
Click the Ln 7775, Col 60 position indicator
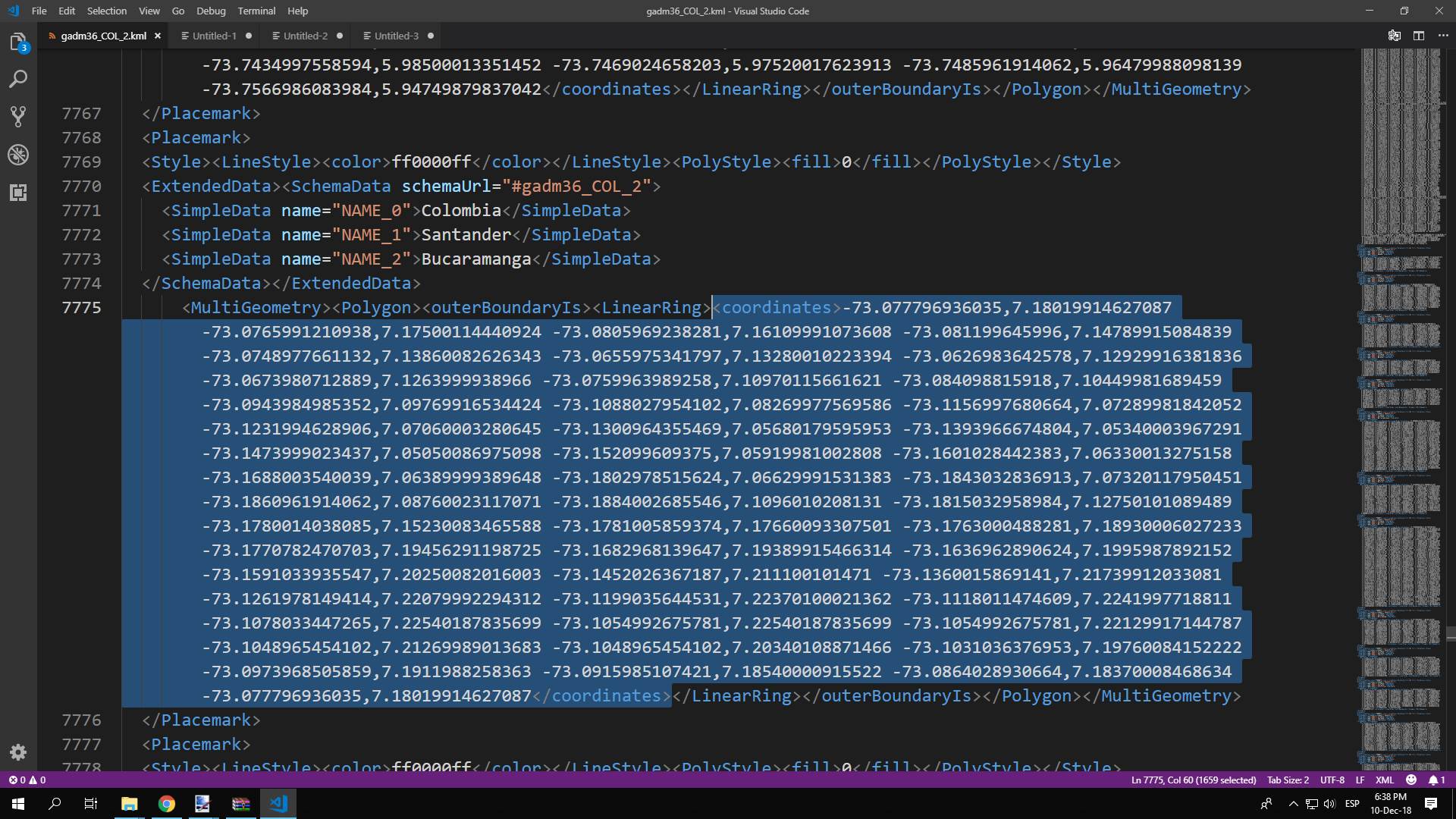click(x=1193, y=780)
